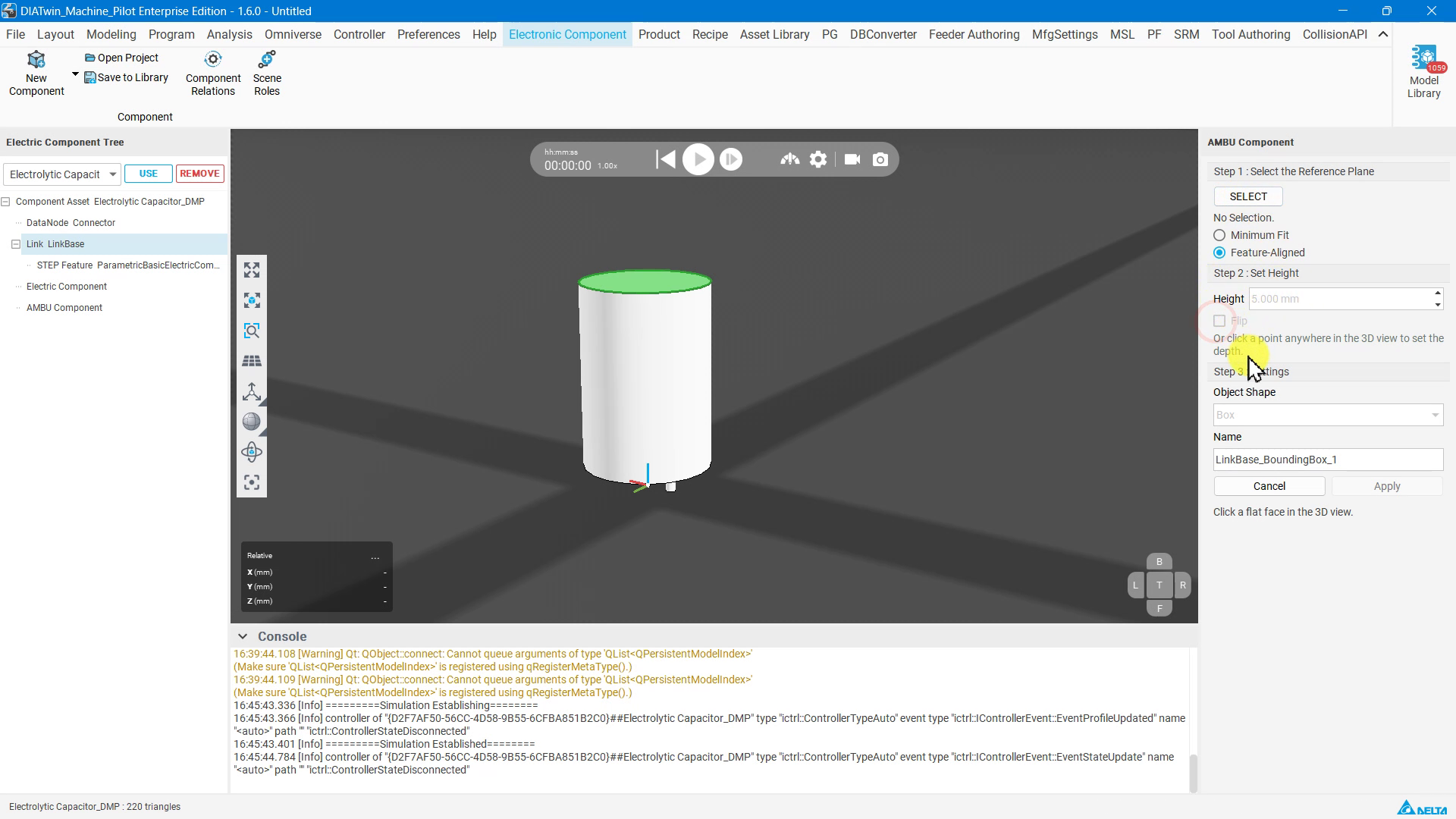Click the fit-to-selected-object view icon

click(252, 300)
